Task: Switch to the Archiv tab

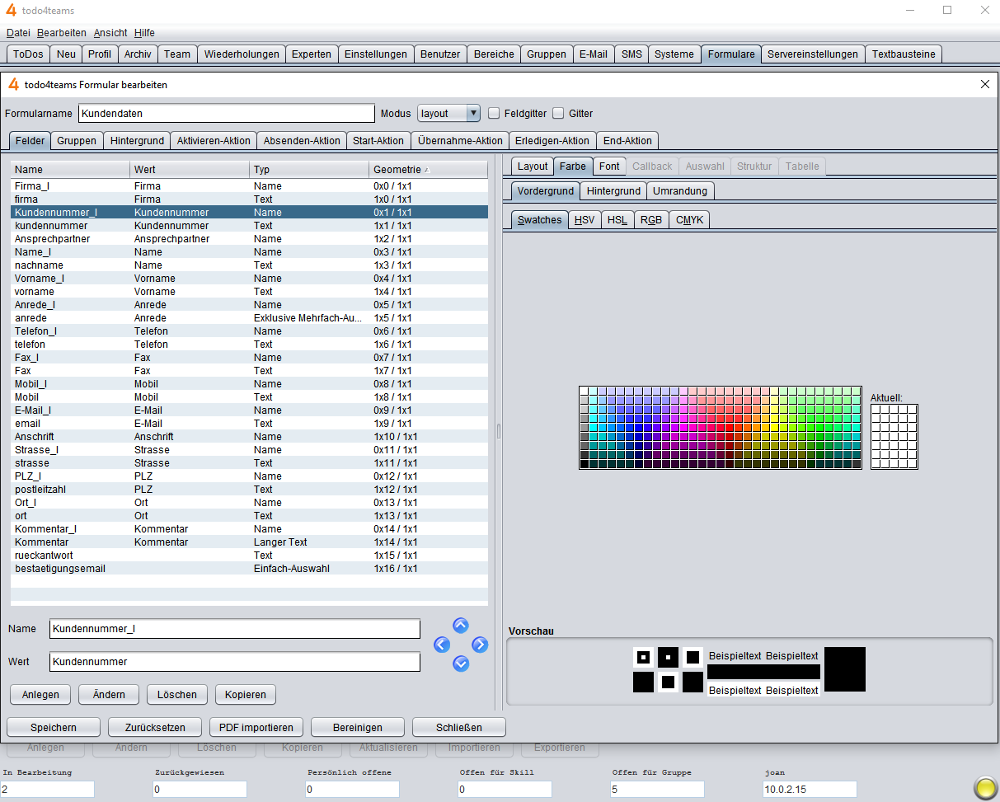Action: pyautogui.click(x=137, y=54)
